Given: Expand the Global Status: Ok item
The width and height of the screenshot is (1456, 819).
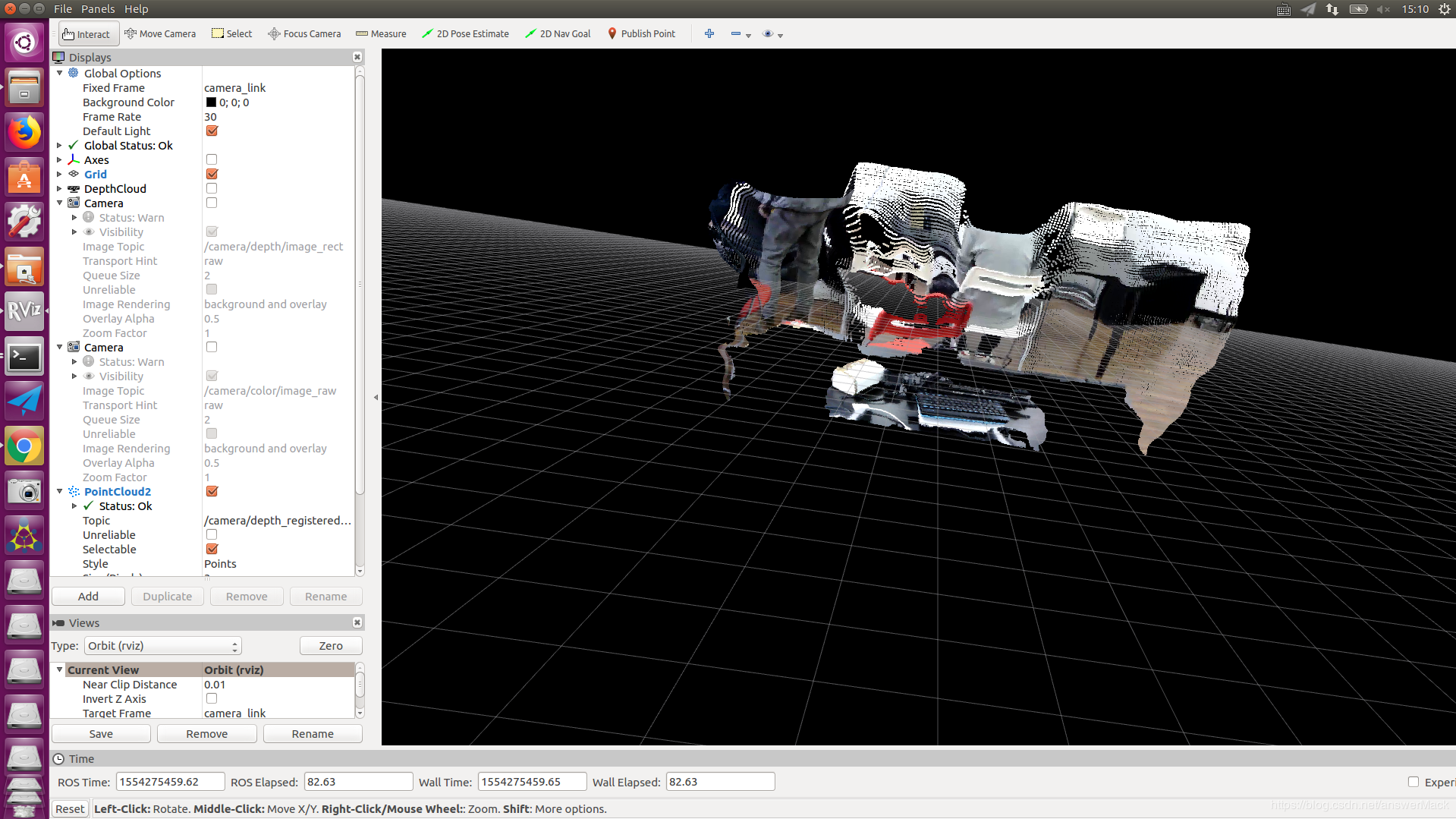Looking at the screenshot, I should click(x=60, y=146).
